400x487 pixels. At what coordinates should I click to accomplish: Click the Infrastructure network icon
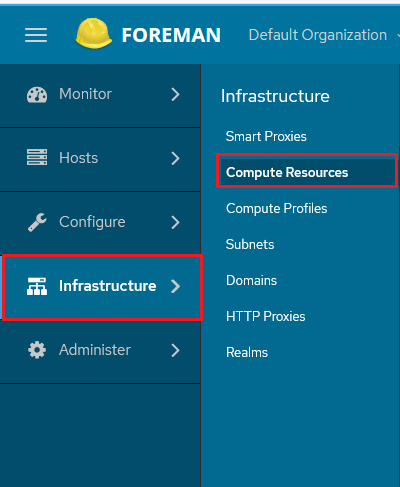(x=37, y=286)
